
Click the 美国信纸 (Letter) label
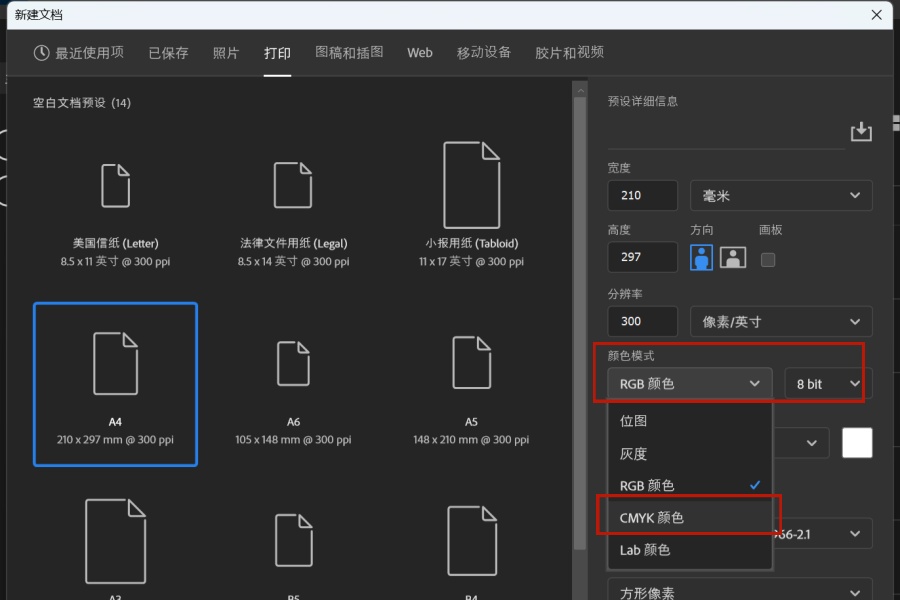tap(115, 243)
